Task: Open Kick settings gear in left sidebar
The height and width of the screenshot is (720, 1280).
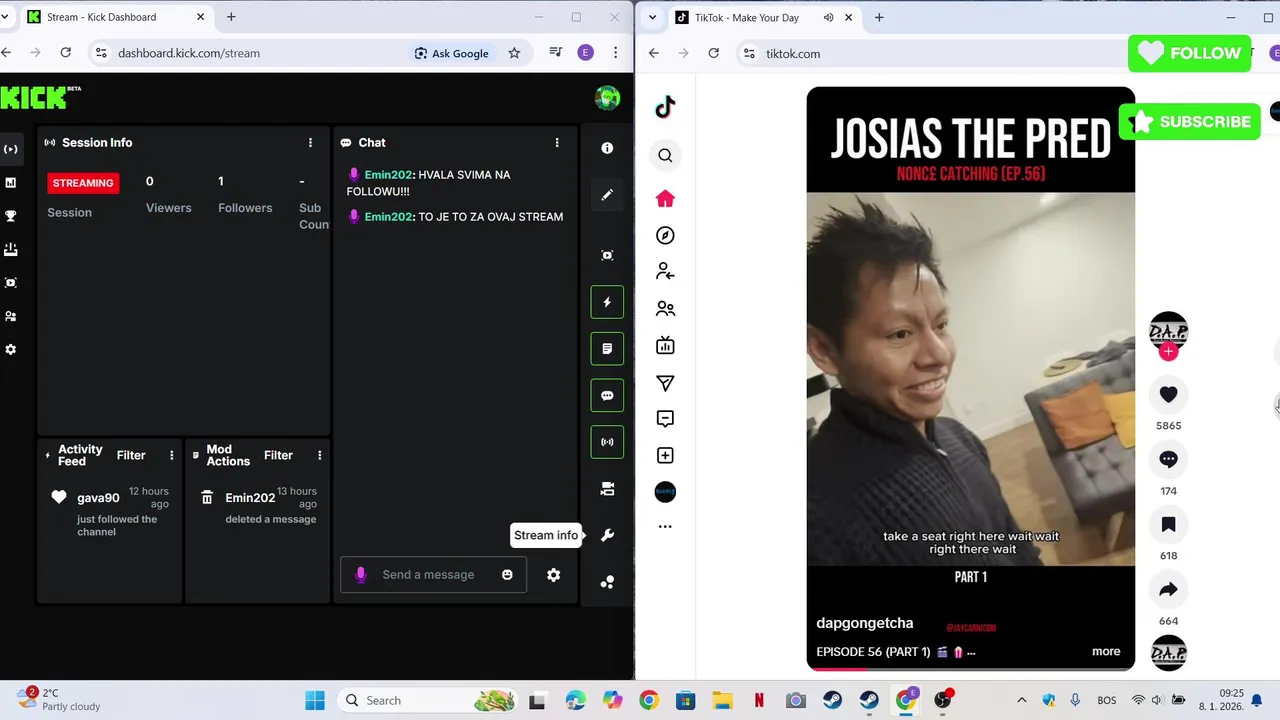Action: (11, 350)
